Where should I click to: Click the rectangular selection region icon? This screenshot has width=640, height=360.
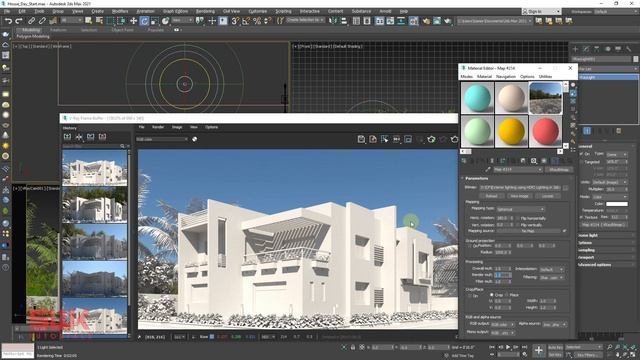pos(110,21)
